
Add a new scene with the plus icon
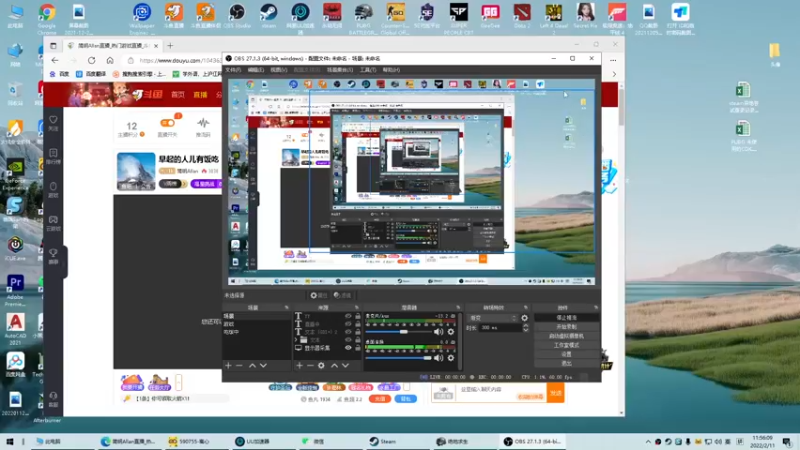point(228,365)
